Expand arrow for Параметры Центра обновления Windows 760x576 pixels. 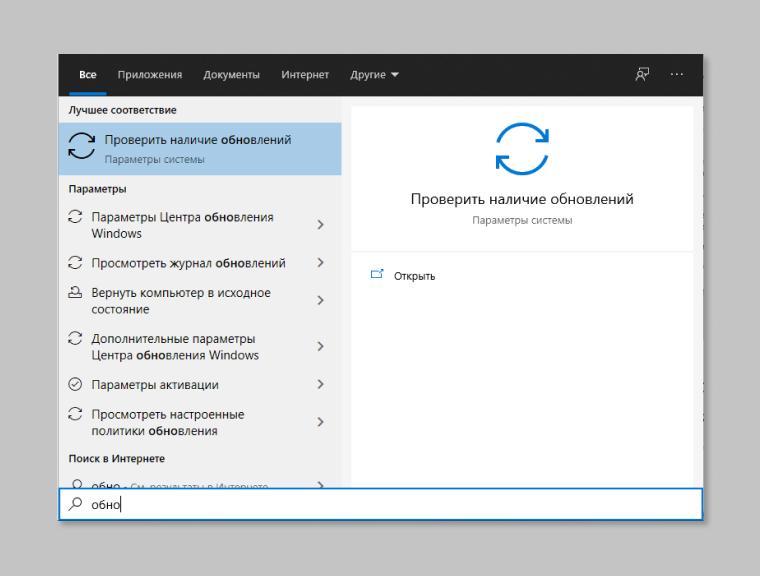[x=320, y=224]
